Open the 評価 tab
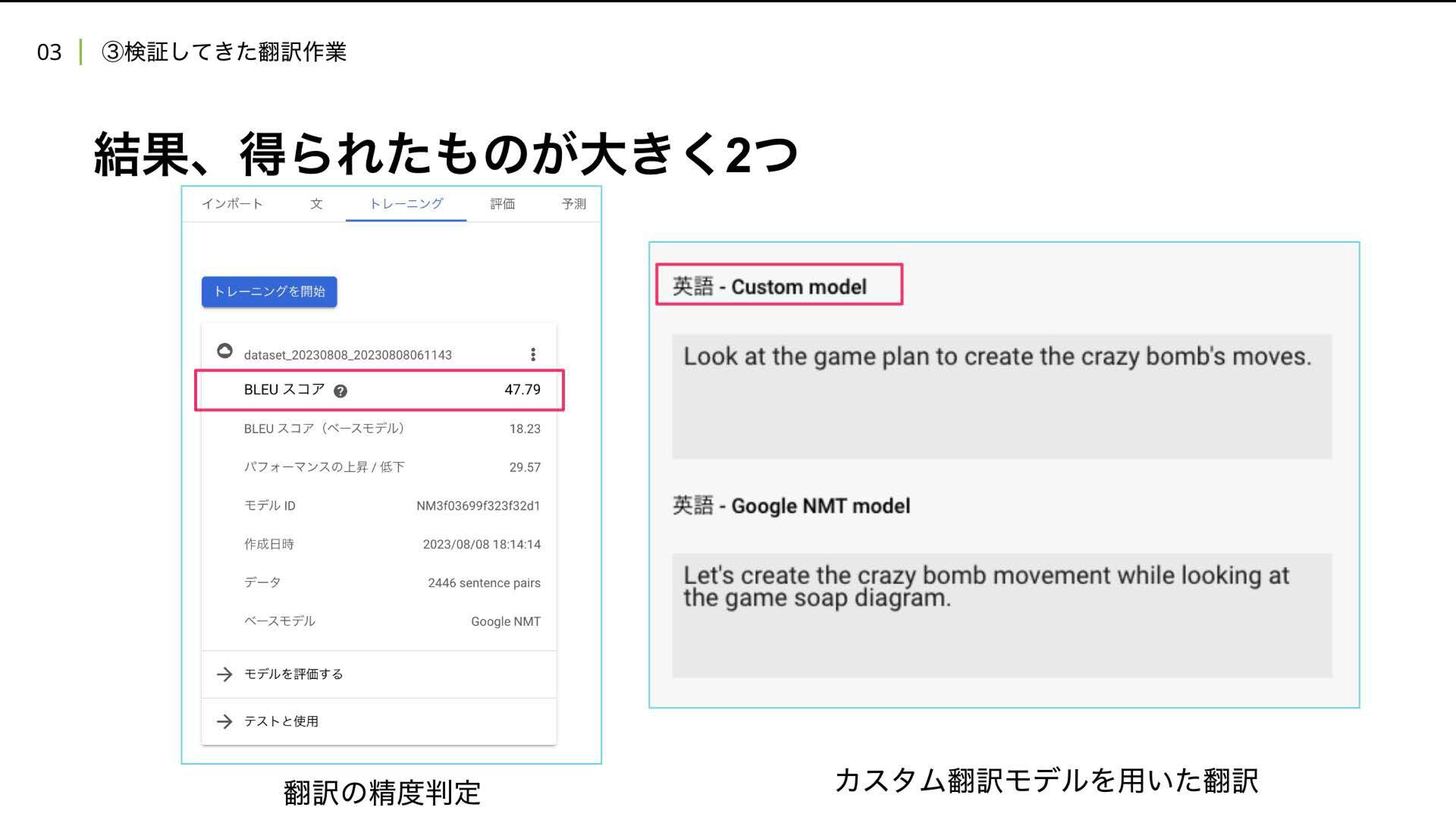Screen dimensions: 1456x820 tap(502, 204)
